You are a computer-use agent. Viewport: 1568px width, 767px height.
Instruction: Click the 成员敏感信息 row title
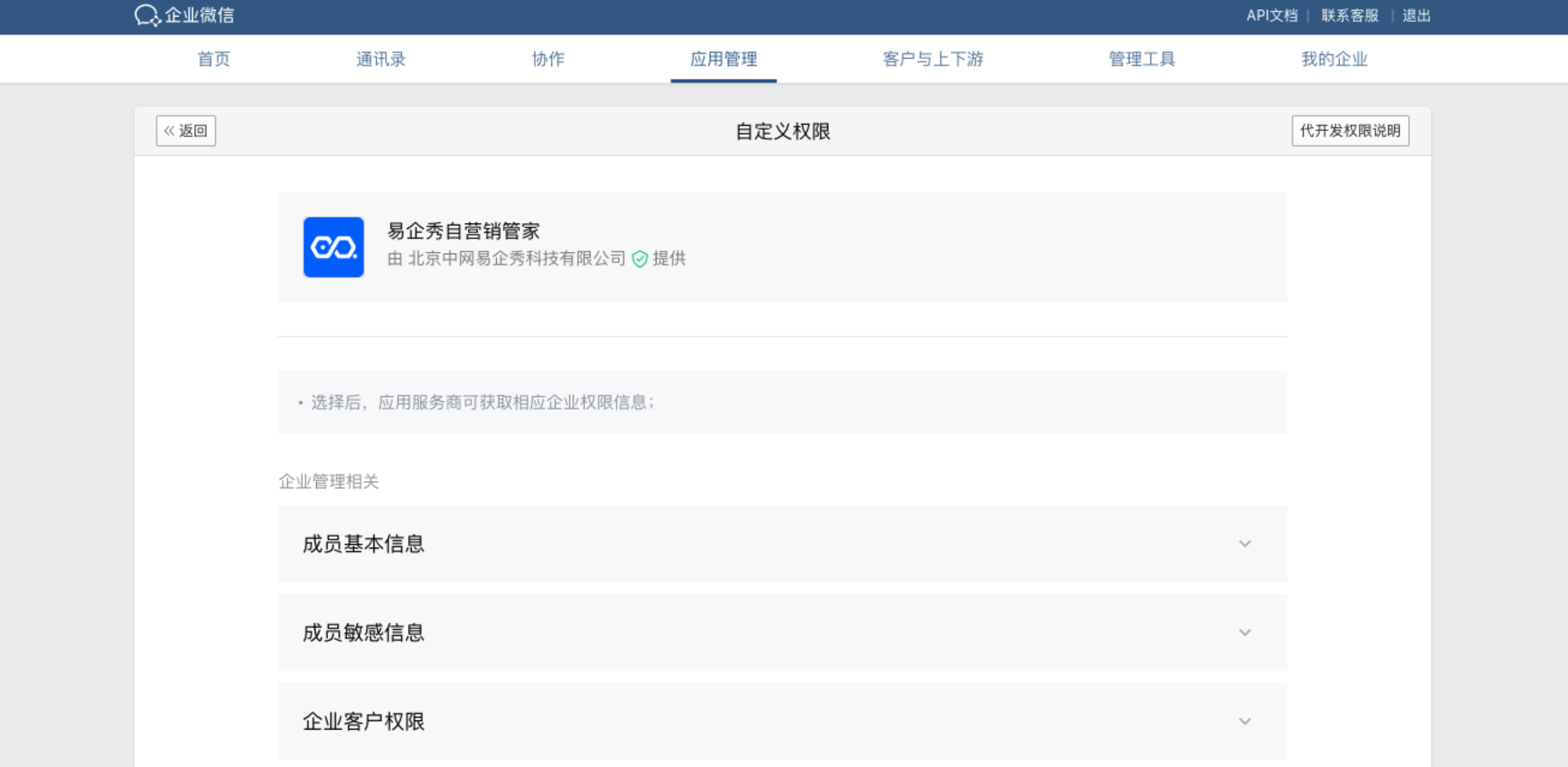364,632
